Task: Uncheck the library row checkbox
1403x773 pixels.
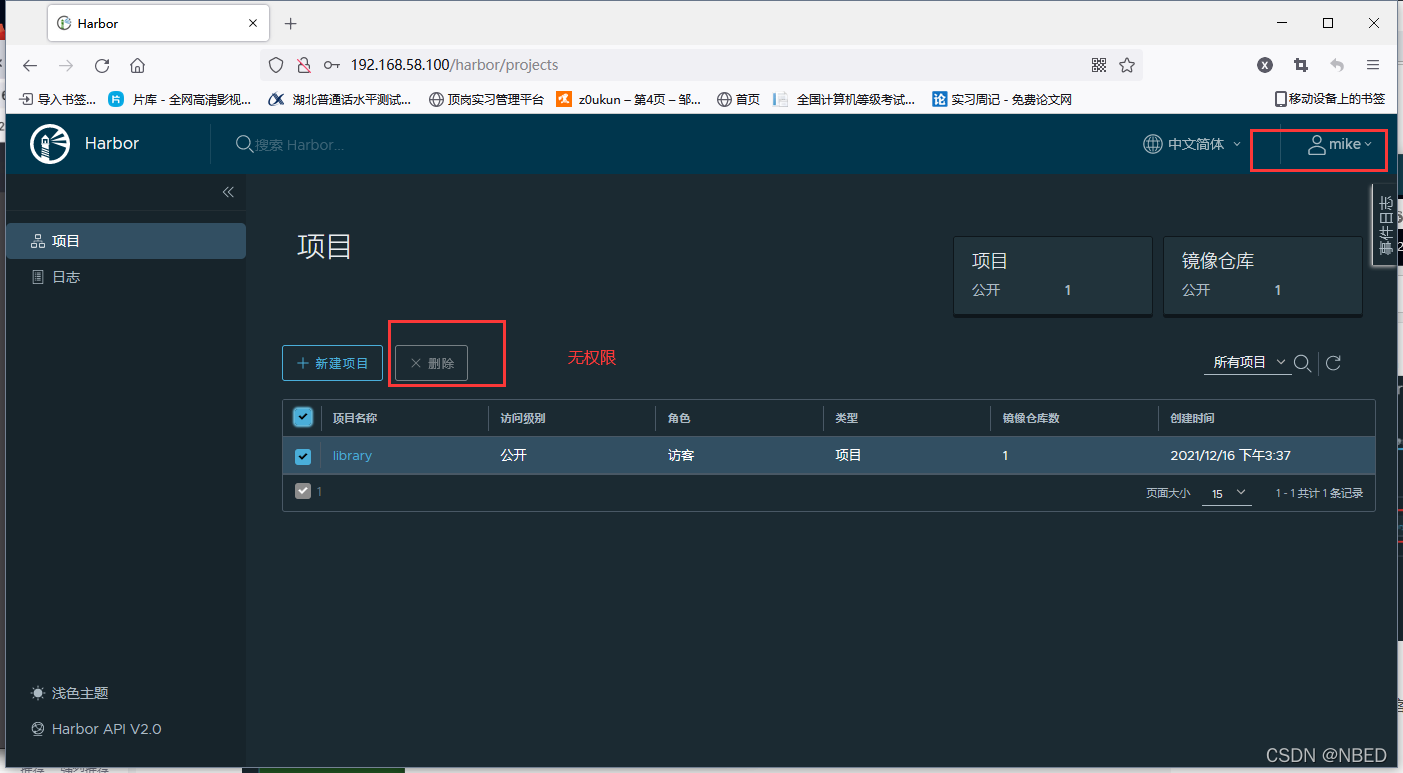Action: pyautogui.click(x=303, y=456)
